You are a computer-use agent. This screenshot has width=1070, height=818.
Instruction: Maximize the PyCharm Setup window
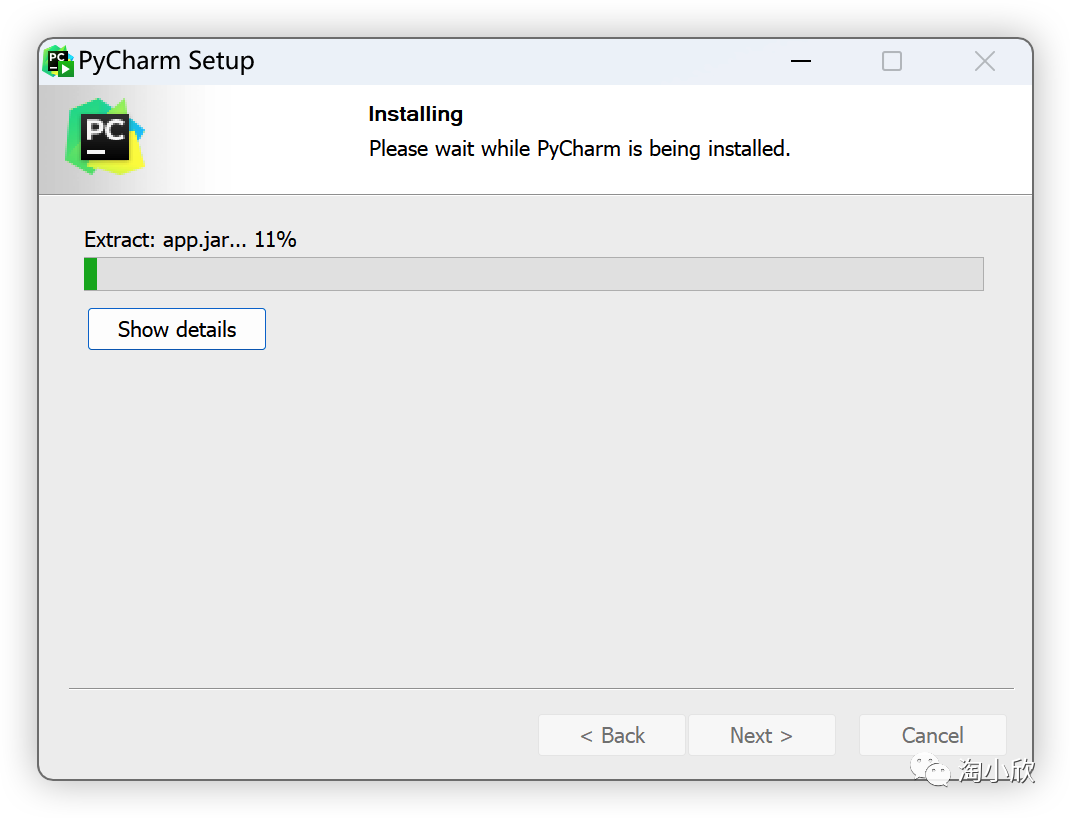(x=892, y=61)
